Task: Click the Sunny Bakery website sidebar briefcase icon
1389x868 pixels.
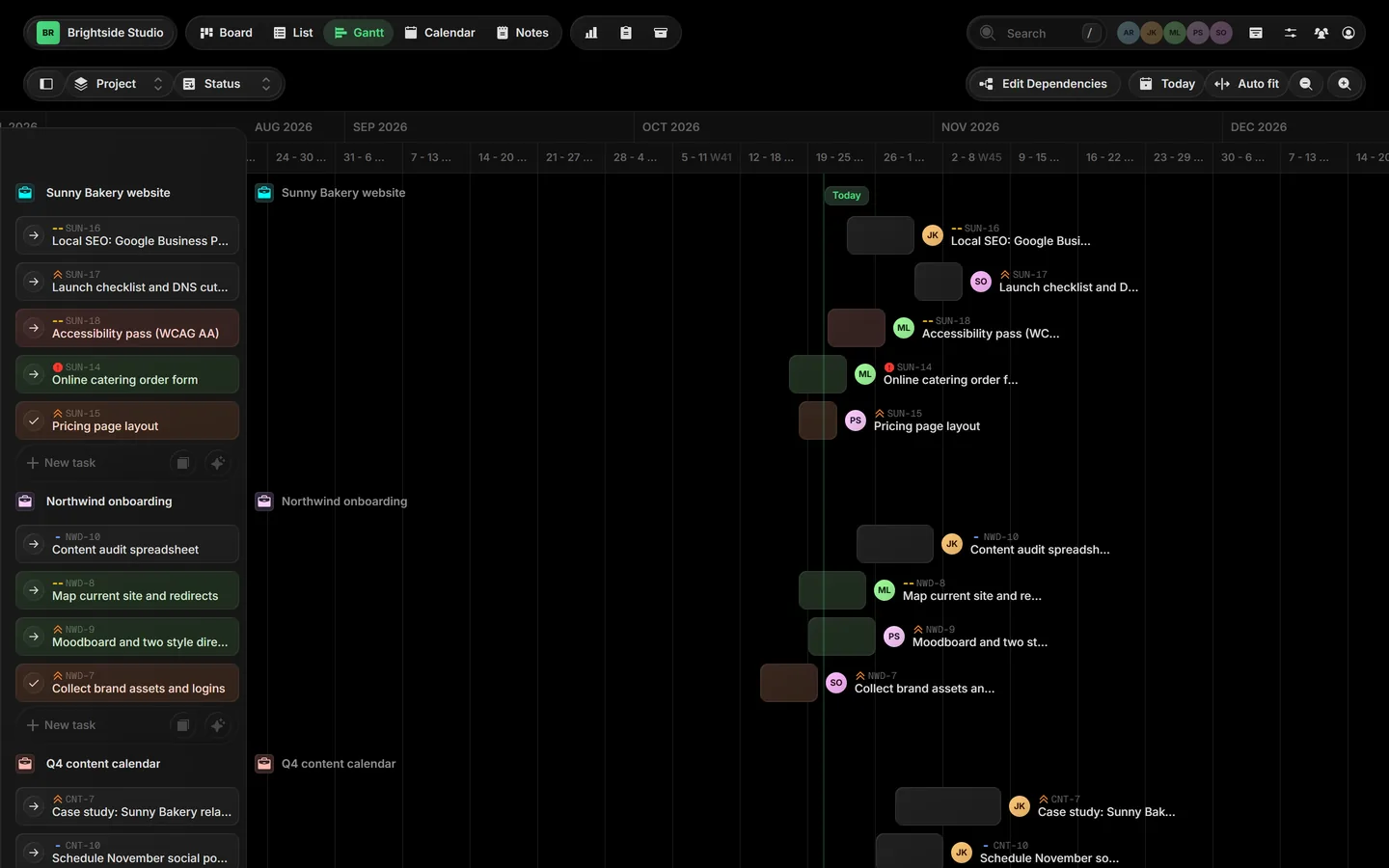Action: point(25,193)
